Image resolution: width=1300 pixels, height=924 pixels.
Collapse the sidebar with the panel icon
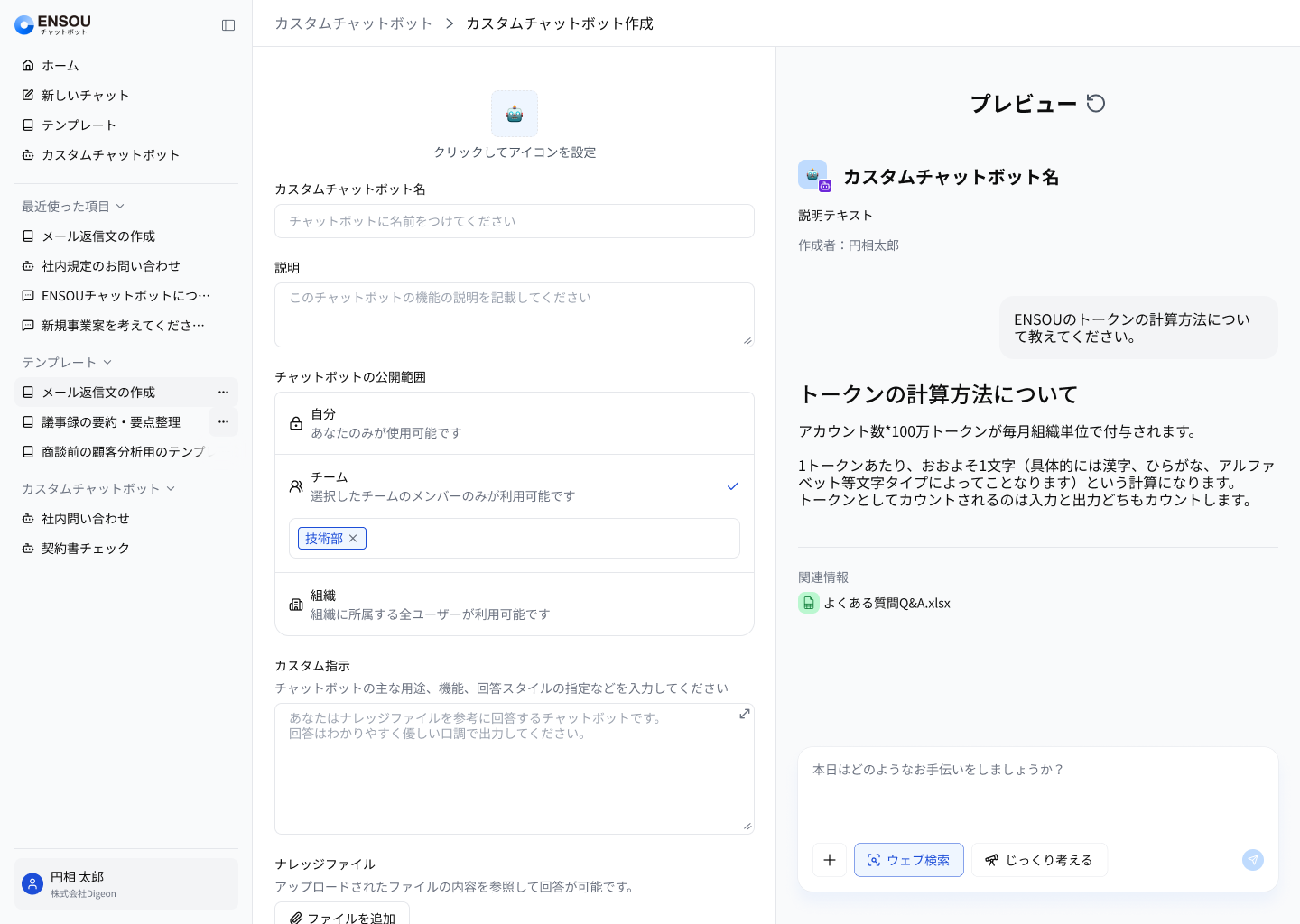point(228,25)
